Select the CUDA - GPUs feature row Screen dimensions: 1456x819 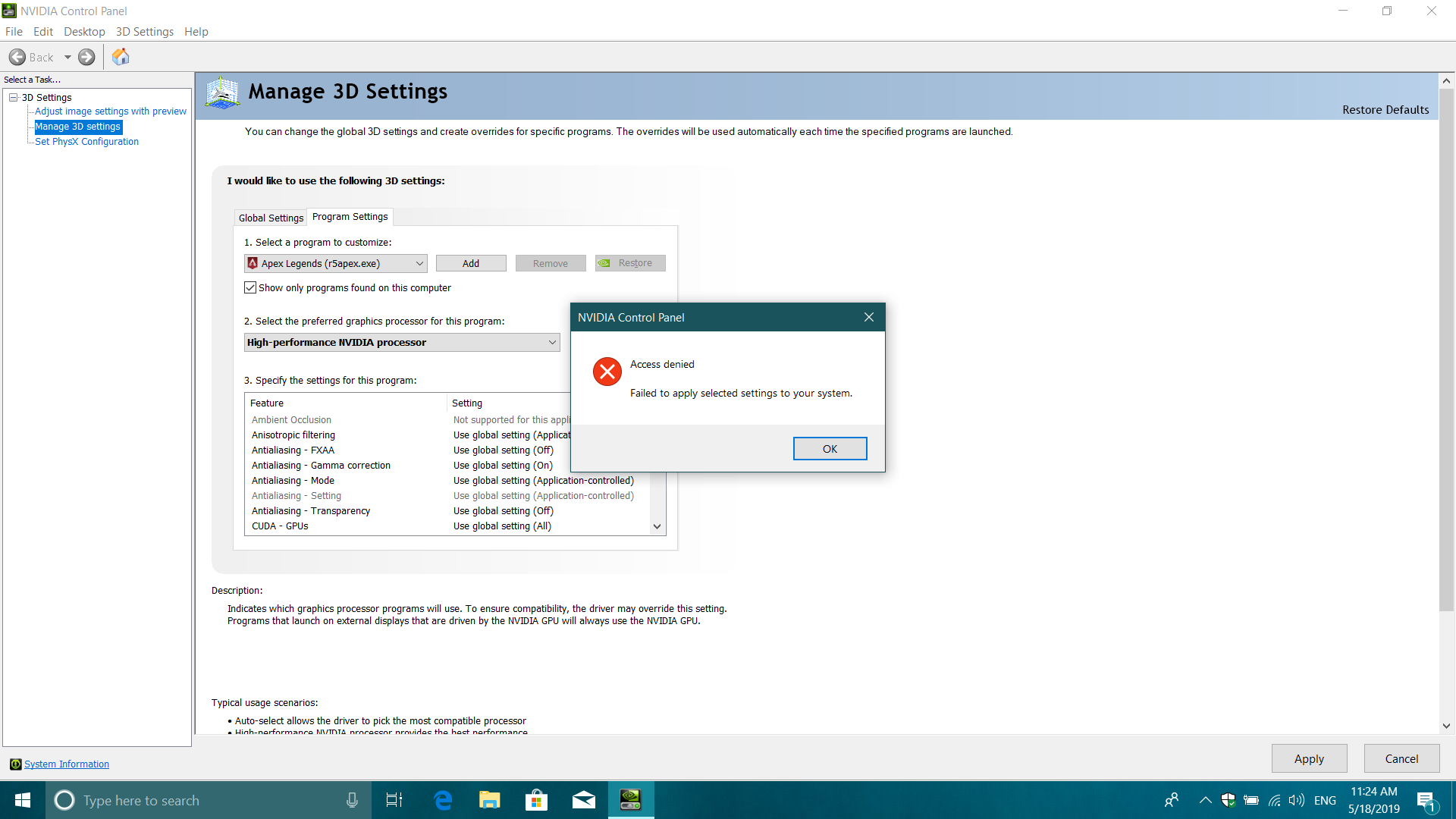pos(448,526)
